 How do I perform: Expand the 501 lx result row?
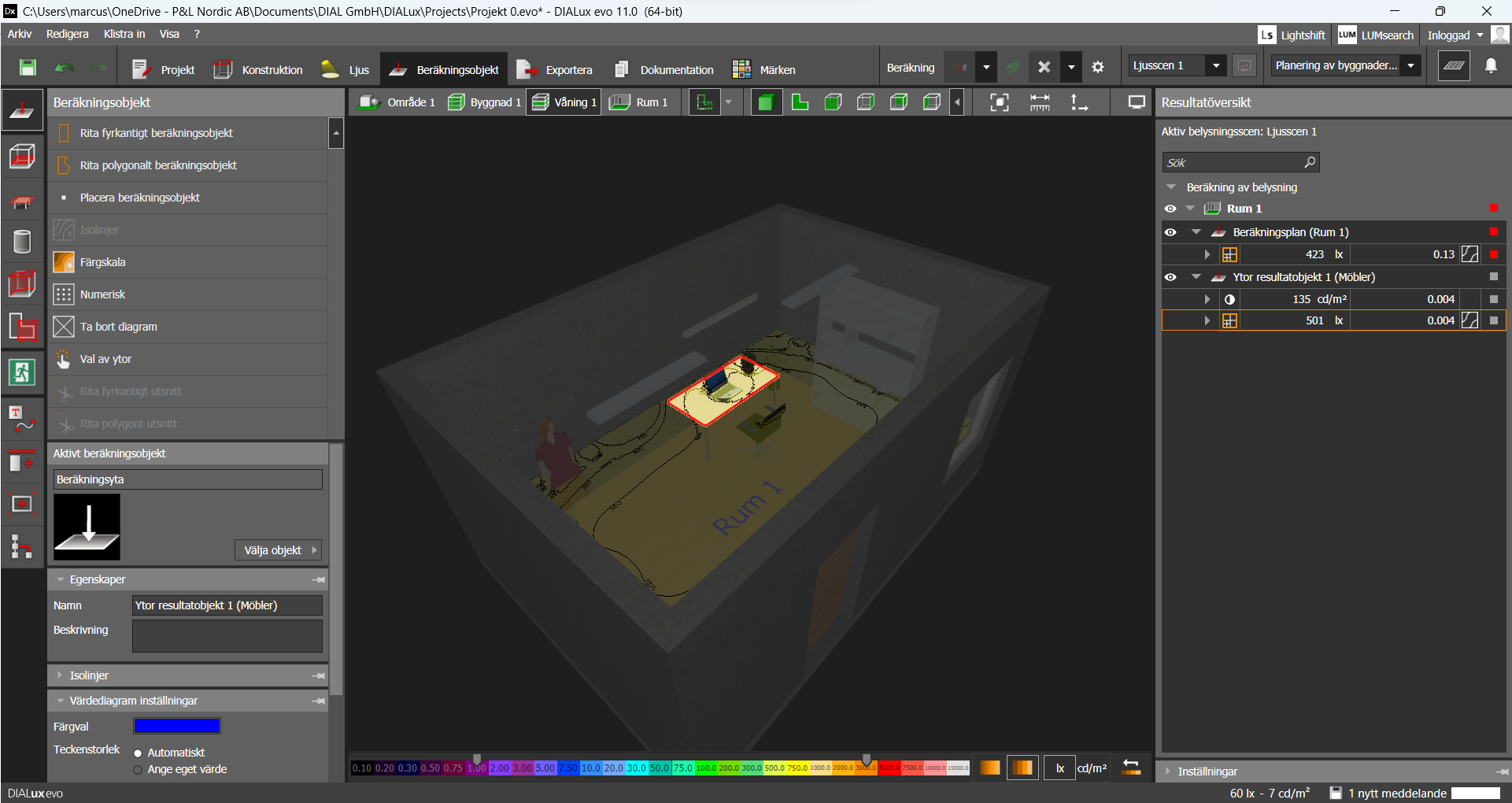(1207, 320)
